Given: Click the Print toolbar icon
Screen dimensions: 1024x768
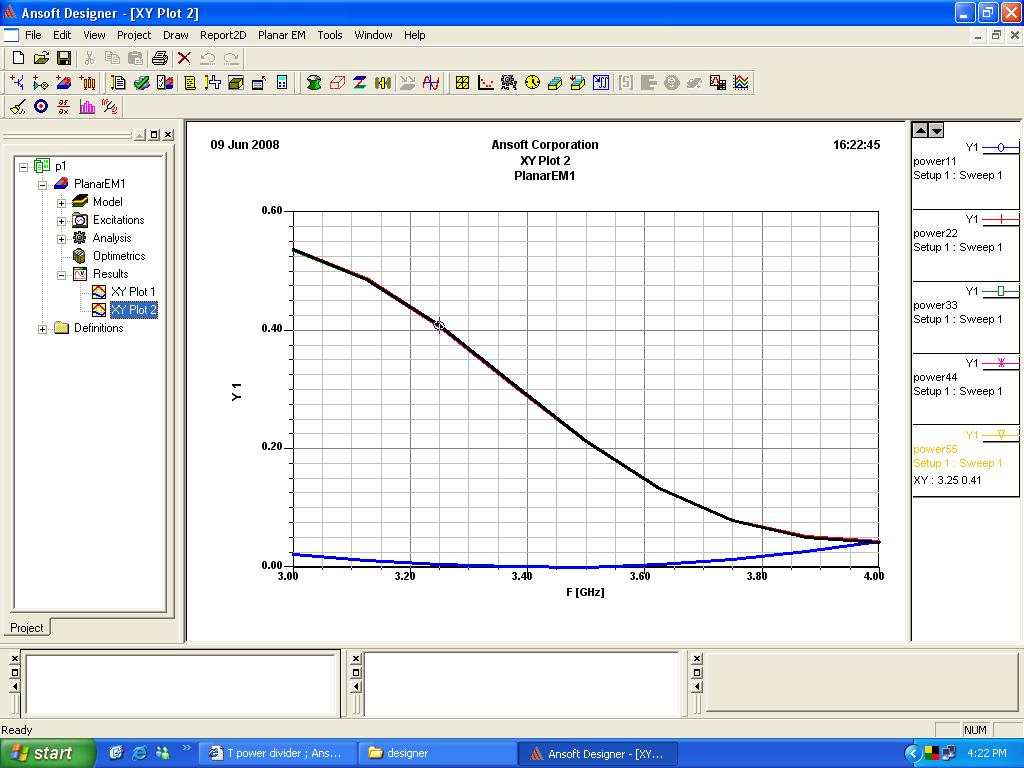Looking at the screenshot, I should click(159, 59).
